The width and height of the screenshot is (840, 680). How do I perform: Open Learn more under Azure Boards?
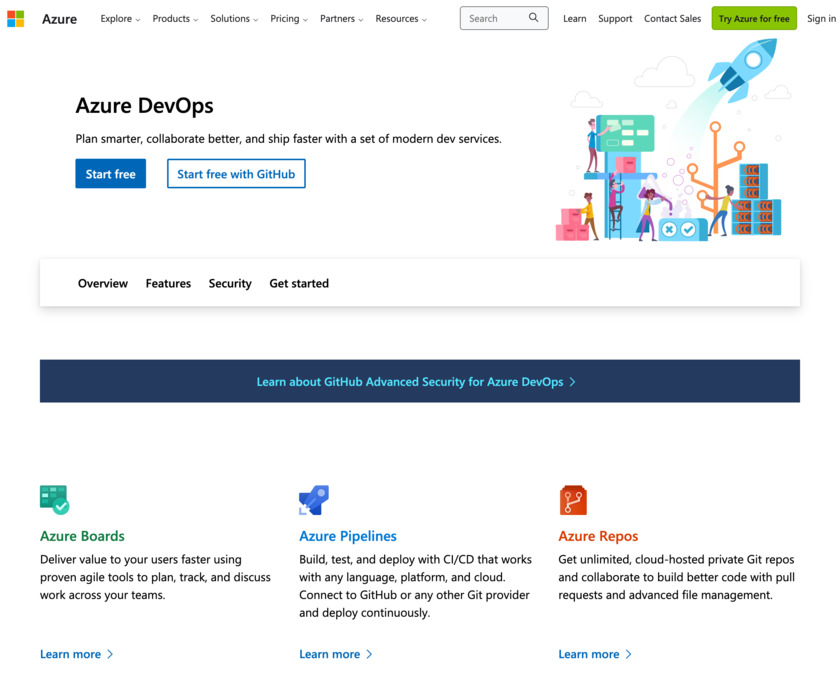77,654
